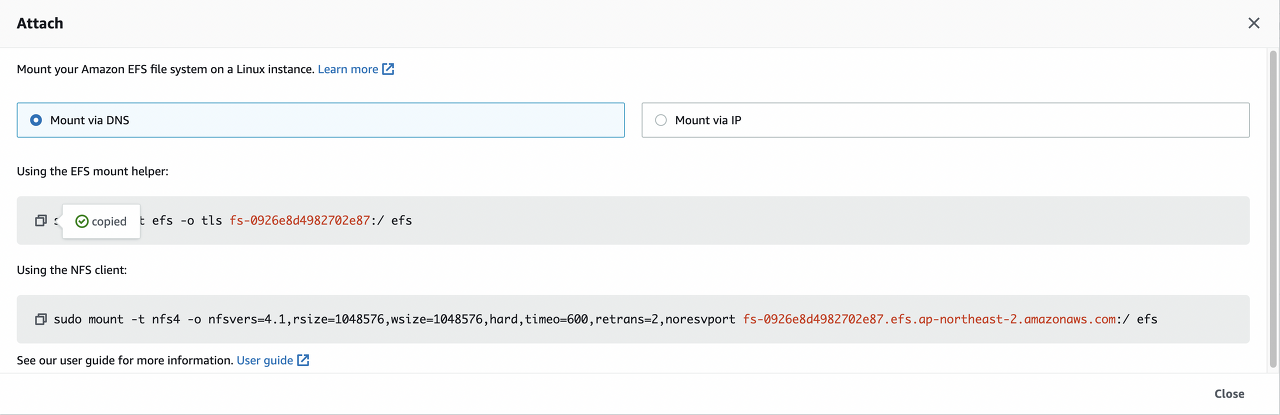Select Mount via DNS option

tap(321, 120)
